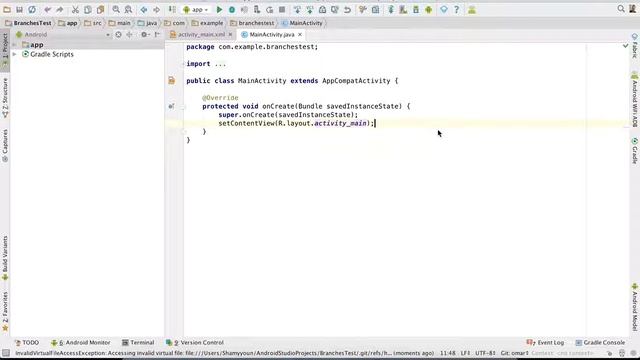Image resolution: width=640 pixels, height=360 pixels.
Task: Click the Undo arrow in the toolbar
Action: (x=47, y=9)
